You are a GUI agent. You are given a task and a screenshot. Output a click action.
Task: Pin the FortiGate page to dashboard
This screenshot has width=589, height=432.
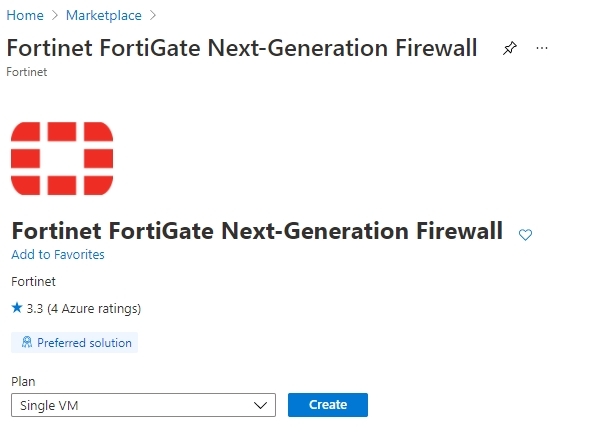pos(510,48)
